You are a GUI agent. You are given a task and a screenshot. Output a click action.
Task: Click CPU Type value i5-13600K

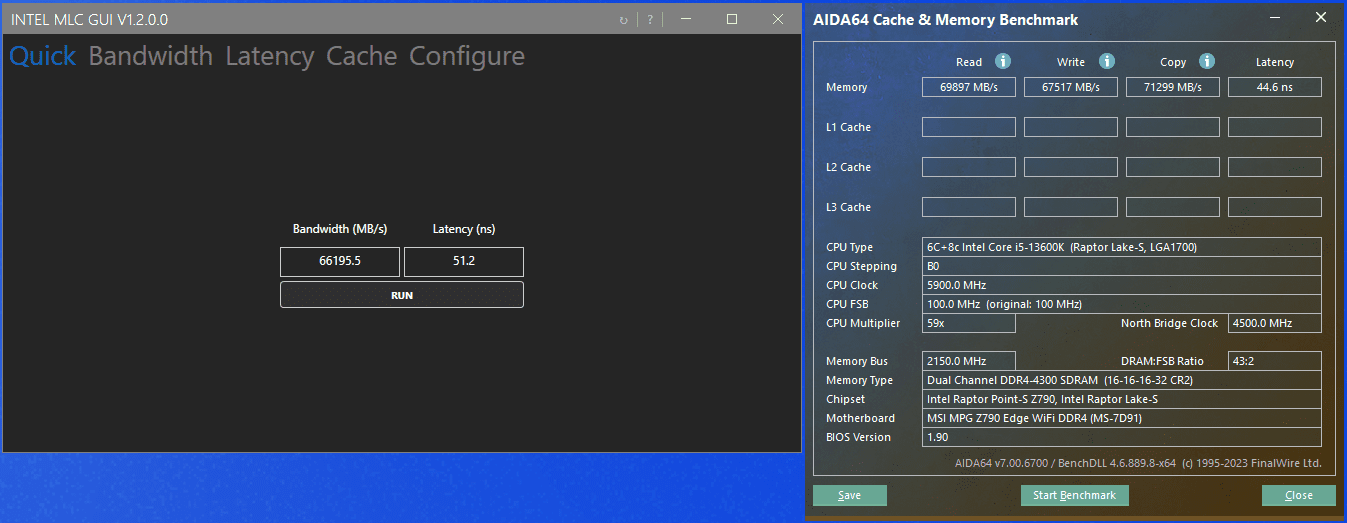[x=1122, y=247]
